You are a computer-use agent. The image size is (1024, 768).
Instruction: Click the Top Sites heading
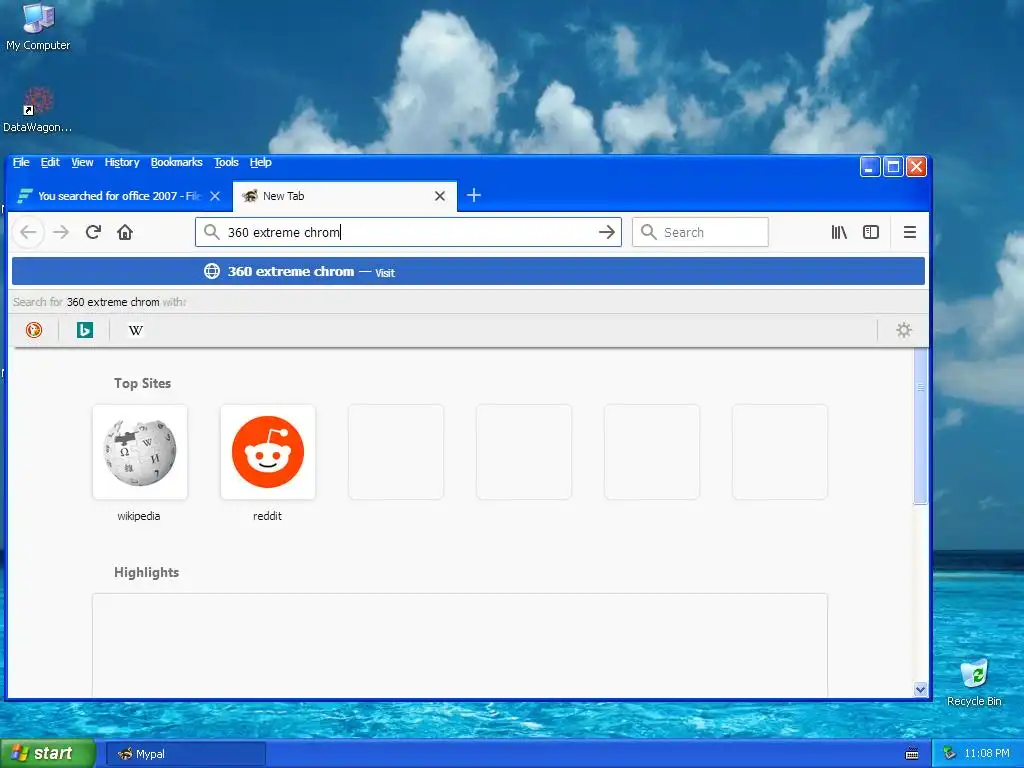142,383
